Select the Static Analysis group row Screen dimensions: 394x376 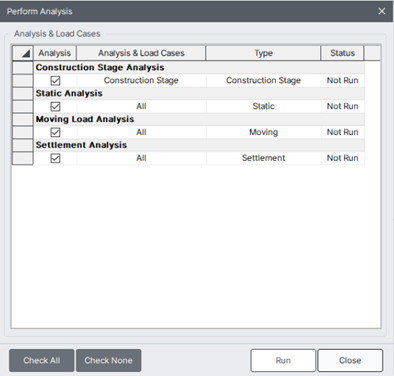pos(199,93)
